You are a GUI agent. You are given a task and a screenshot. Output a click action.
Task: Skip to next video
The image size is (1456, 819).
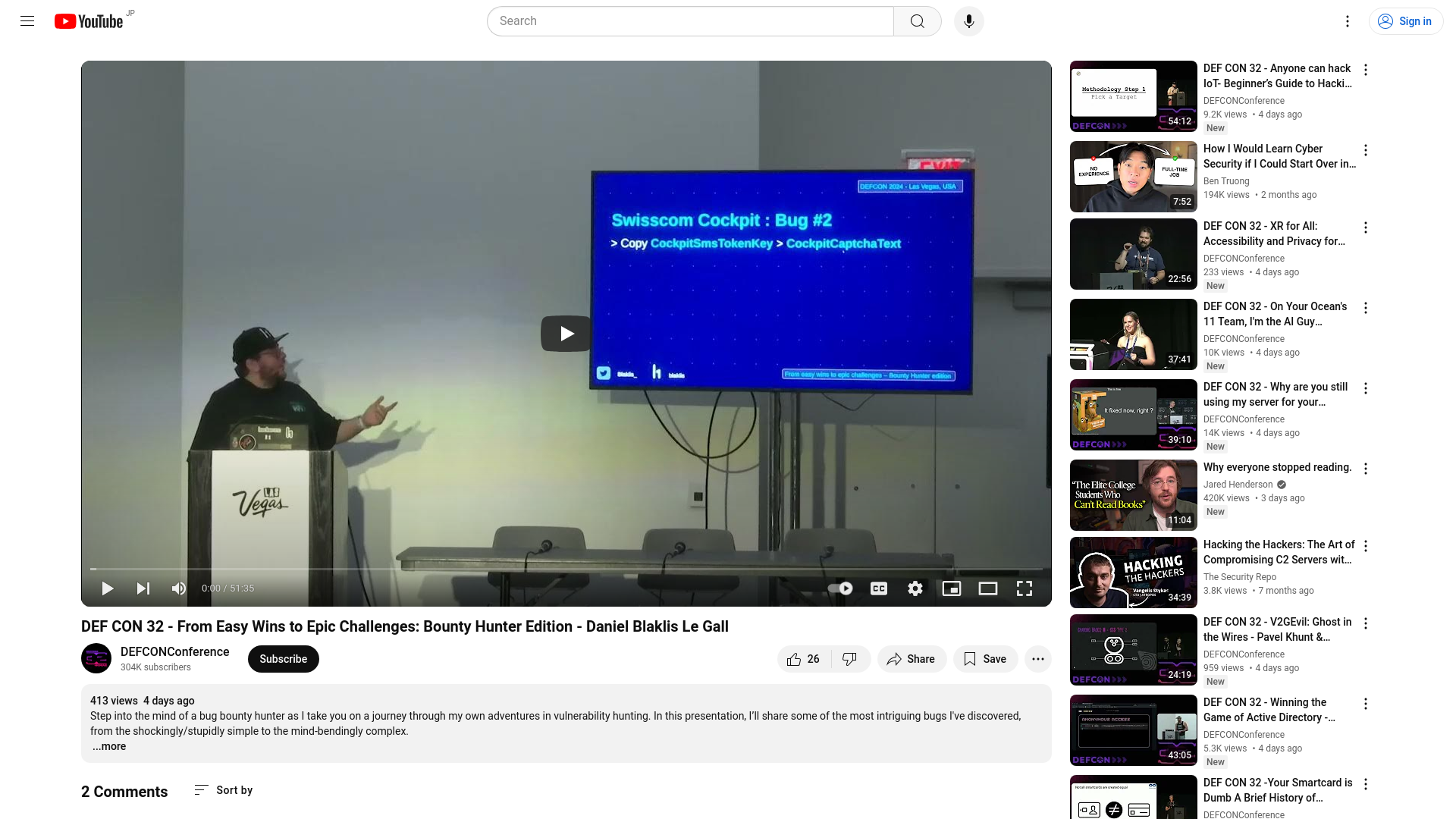[x=143, y=588]
